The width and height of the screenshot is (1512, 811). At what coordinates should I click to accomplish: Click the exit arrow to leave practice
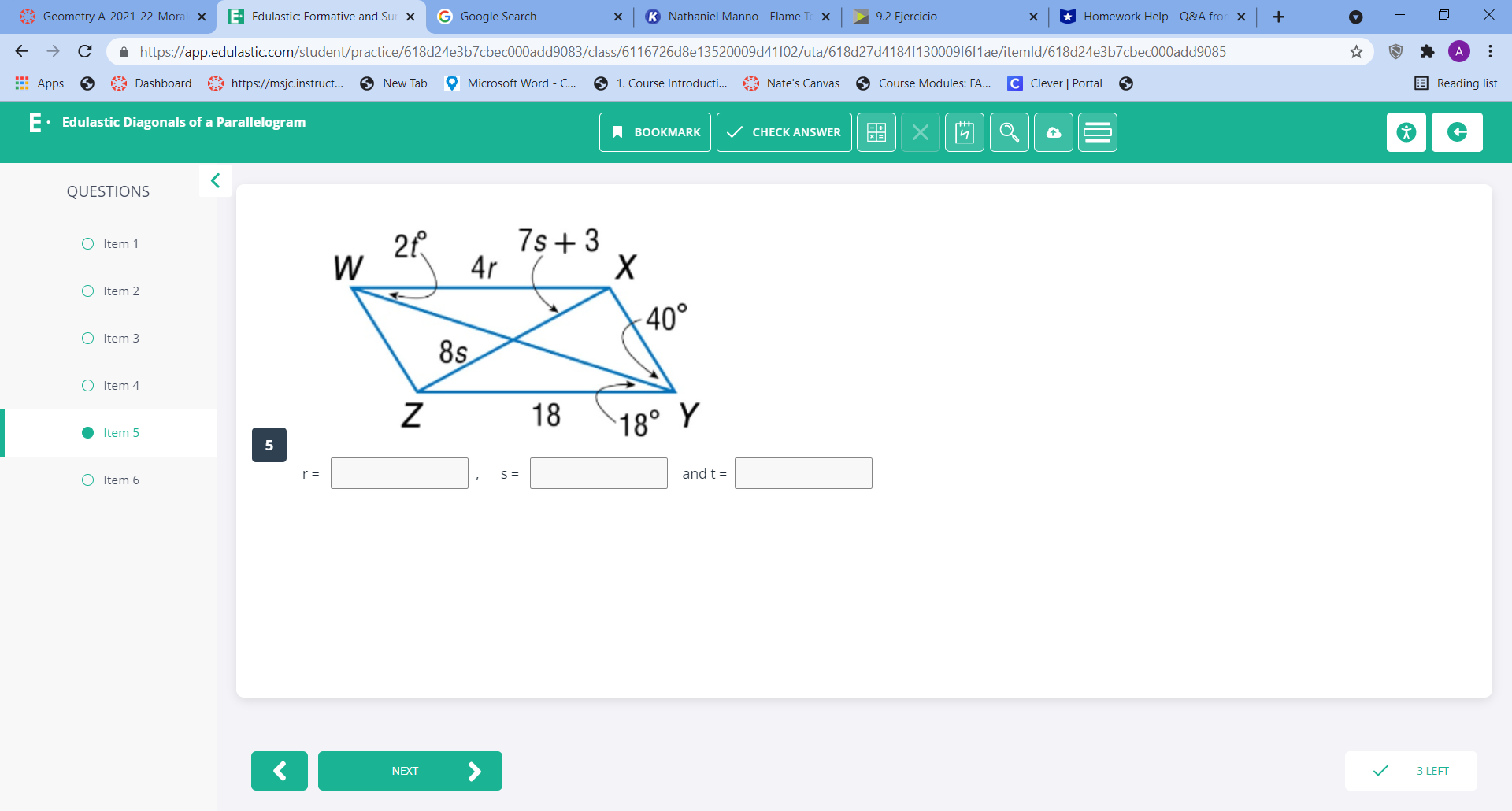(x=1458, y=132)
